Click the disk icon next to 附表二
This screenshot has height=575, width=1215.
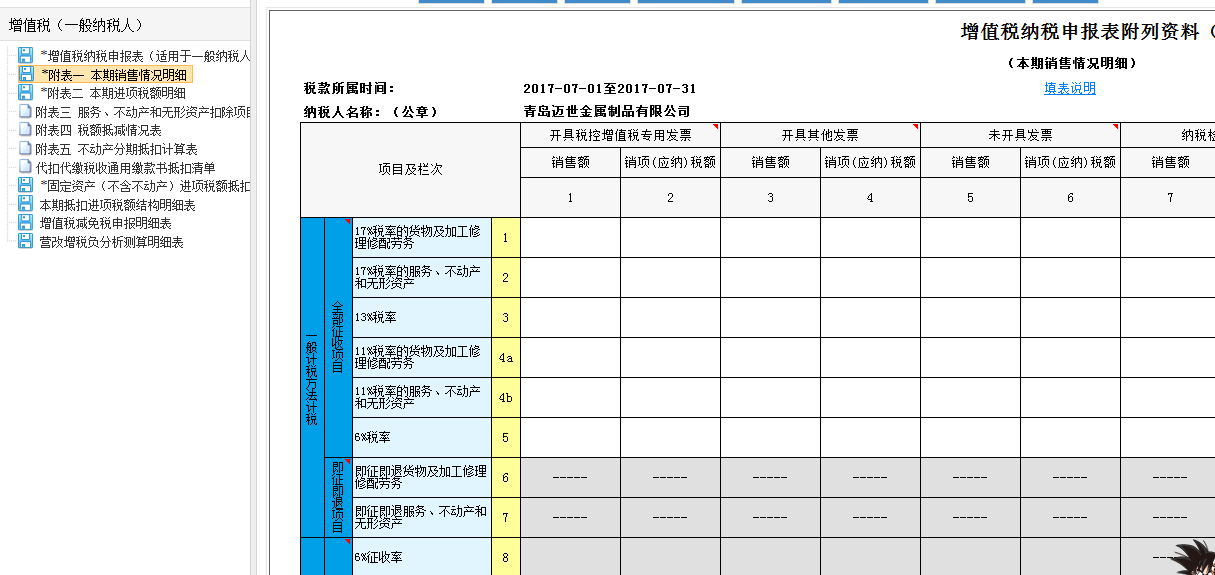(26, 93)
